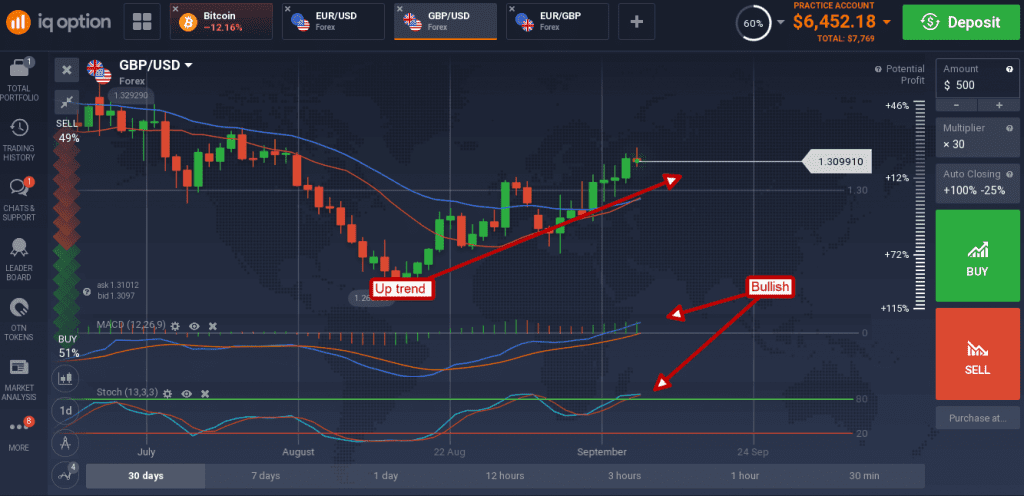
Task: Expand the 60% circle dropdown arrow
Action: pos(780,22)
